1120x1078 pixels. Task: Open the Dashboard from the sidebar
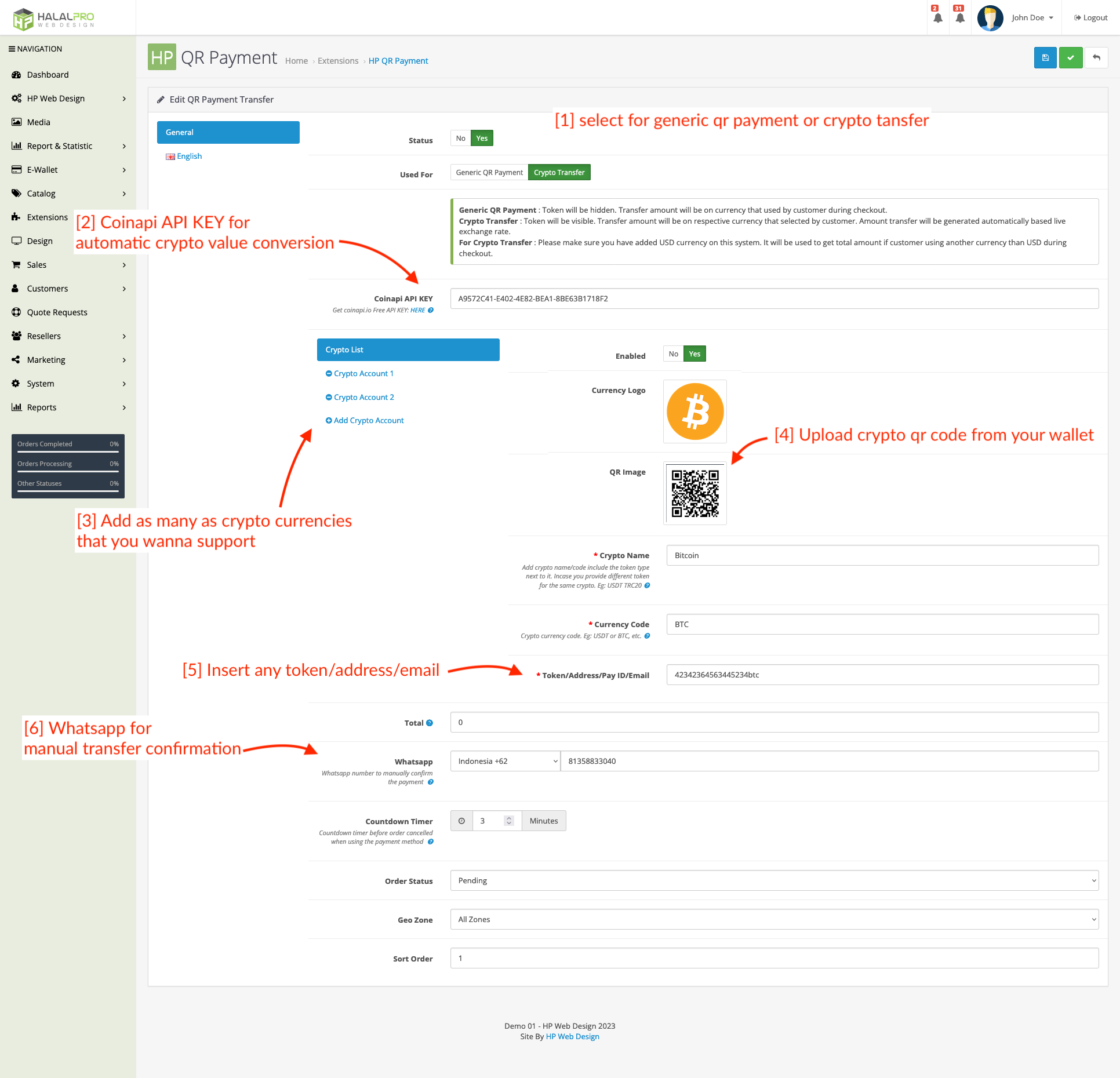[48, 74]
